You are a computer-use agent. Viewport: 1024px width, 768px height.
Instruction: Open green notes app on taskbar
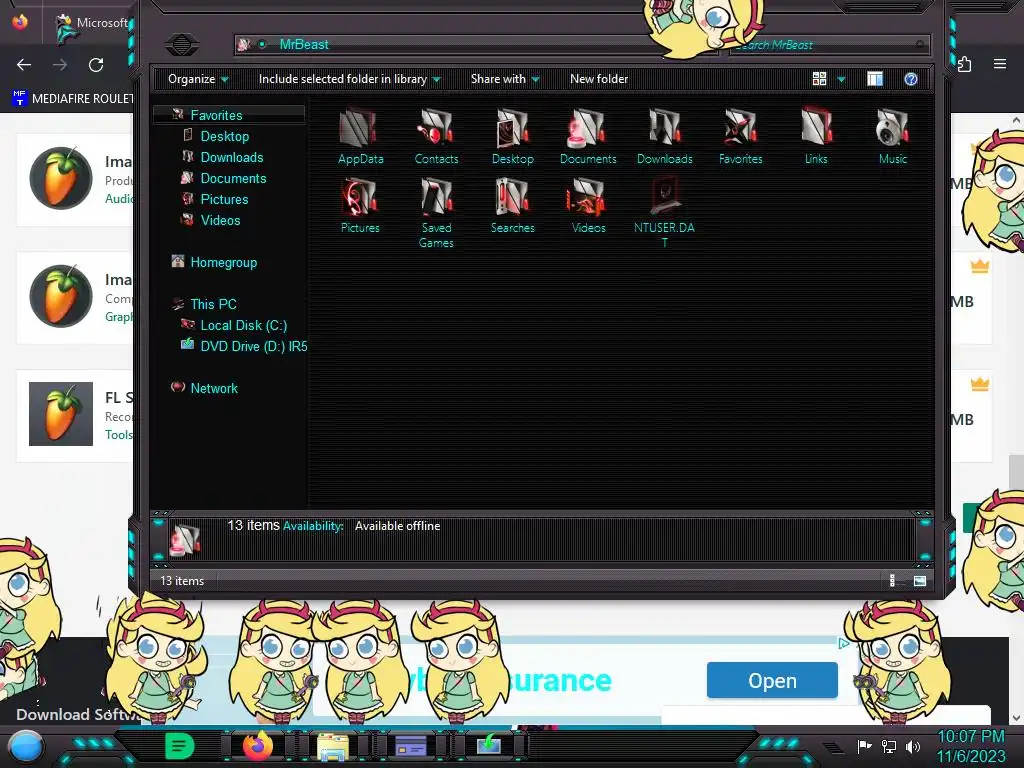point(180,746)
